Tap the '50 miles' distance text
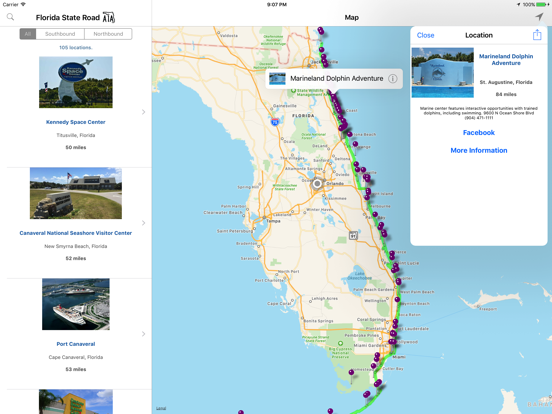 76,147
